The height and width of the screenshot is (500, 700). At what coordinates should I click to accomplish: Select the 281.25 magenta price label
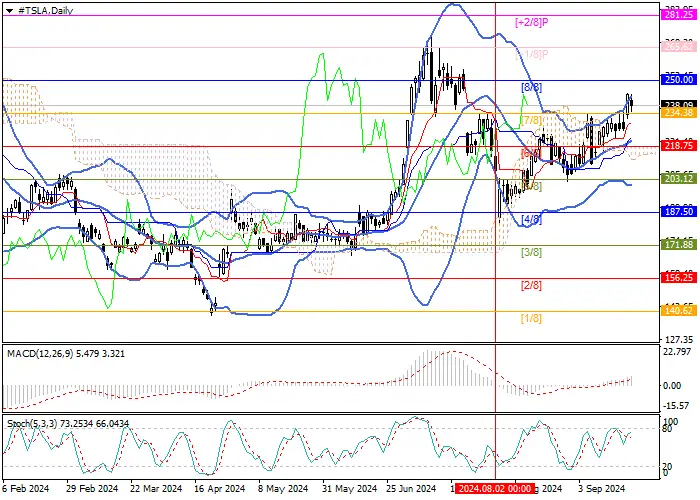(x=679, y=15)
